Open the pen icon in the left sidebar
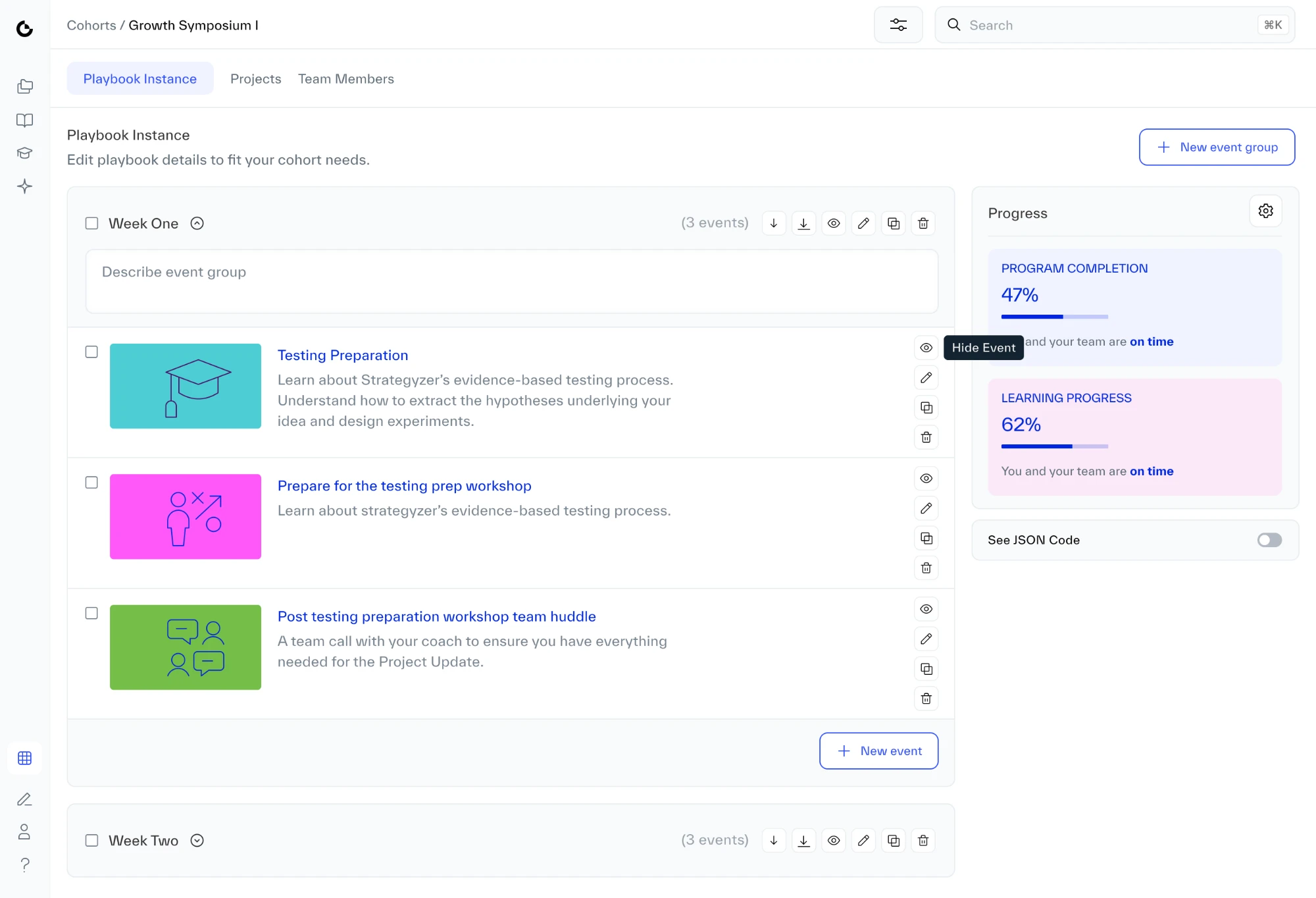 click(x=25, y=799)
